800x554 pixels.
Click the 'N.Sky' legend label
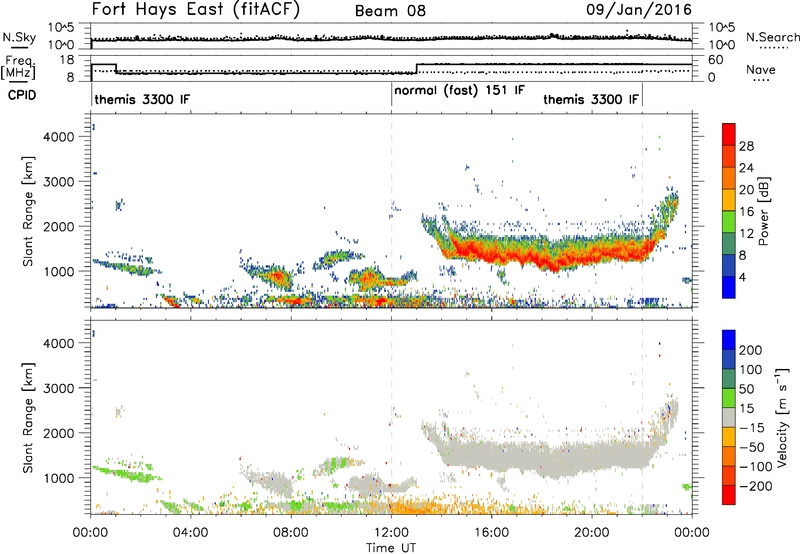coord(19,37)
